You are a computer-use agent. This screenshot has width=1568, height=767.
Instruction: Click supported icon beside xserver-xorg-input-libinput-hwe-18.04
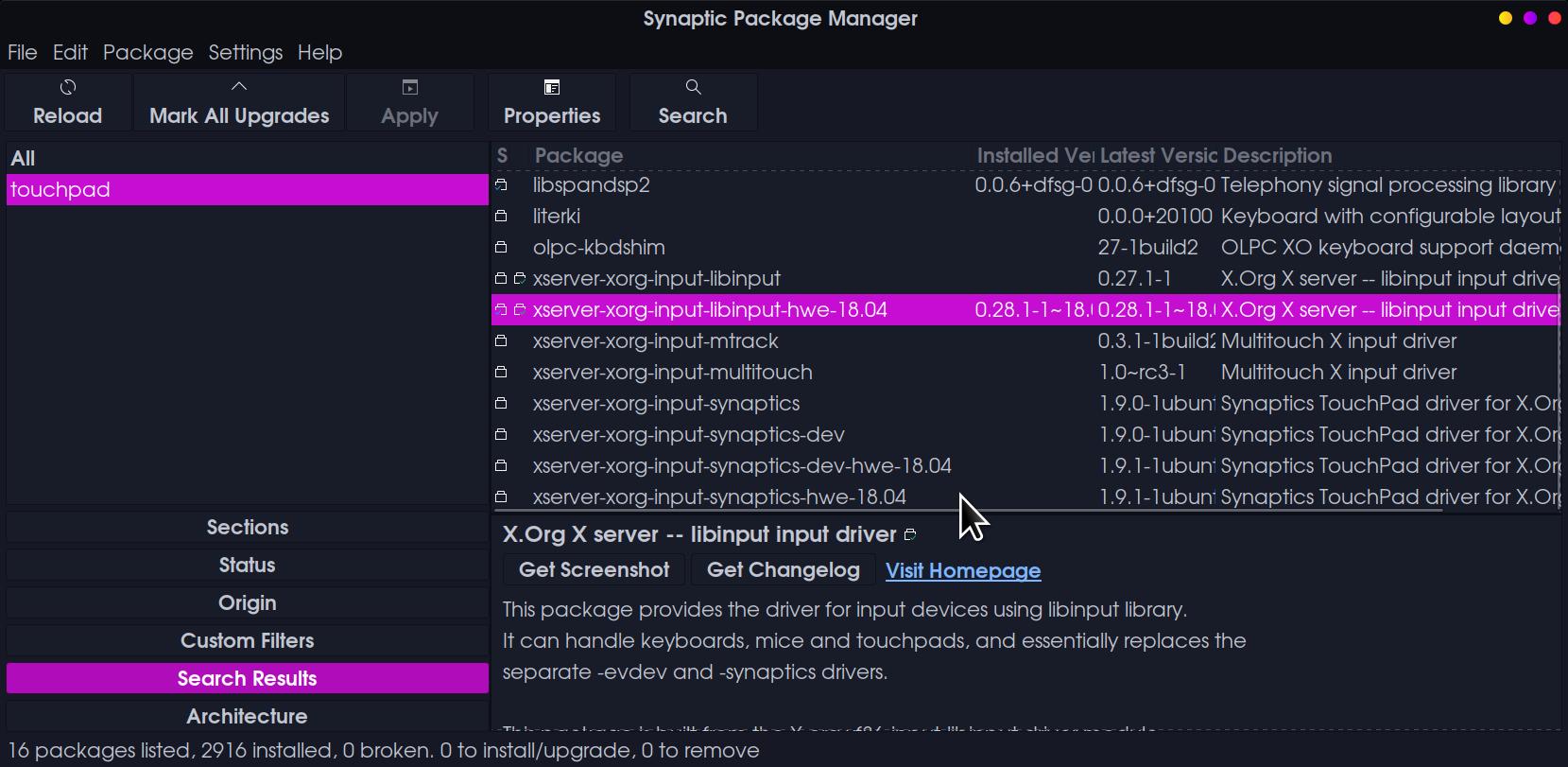[519, 309]
